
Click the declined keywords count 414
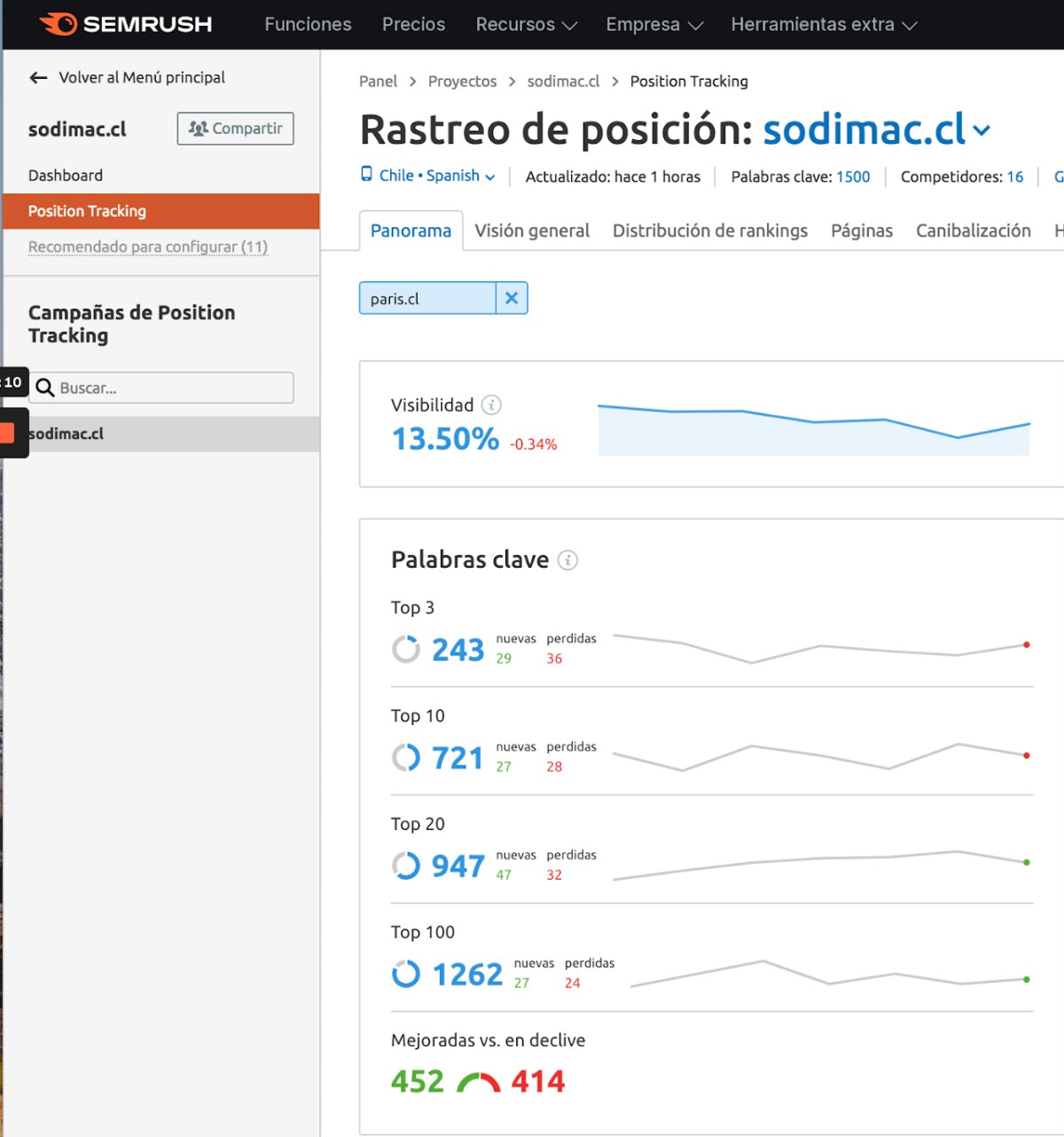[x=538, y=1082]
